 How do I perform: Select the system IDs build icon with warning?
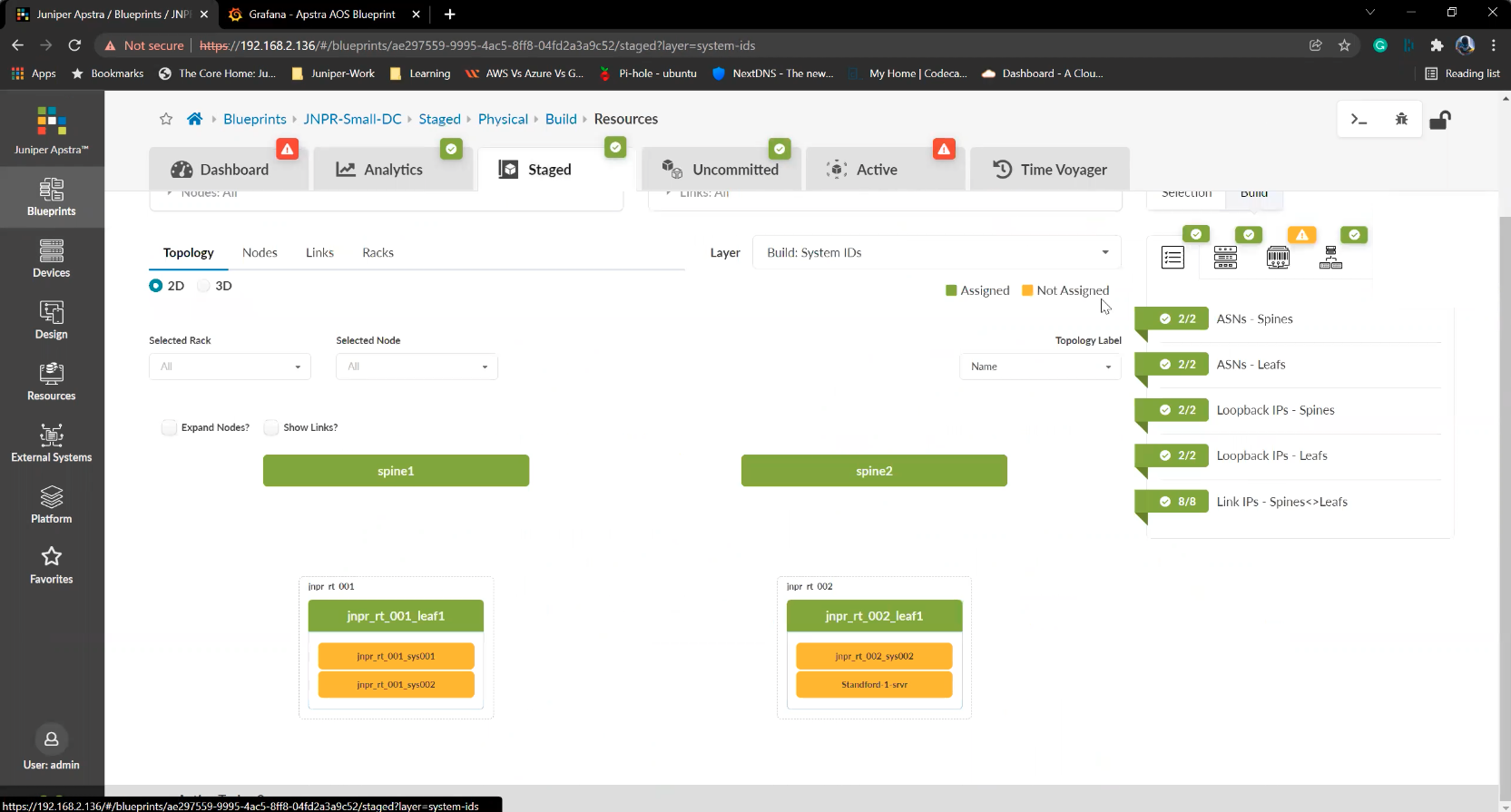pyautogui.click(x=1278, y=258)
